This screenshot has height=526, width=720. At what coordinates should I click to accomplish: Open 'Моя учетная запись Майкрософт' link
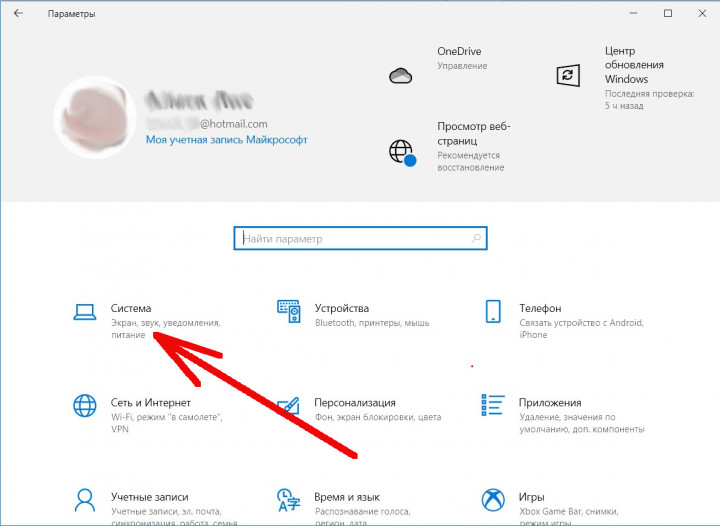point(226,140)
